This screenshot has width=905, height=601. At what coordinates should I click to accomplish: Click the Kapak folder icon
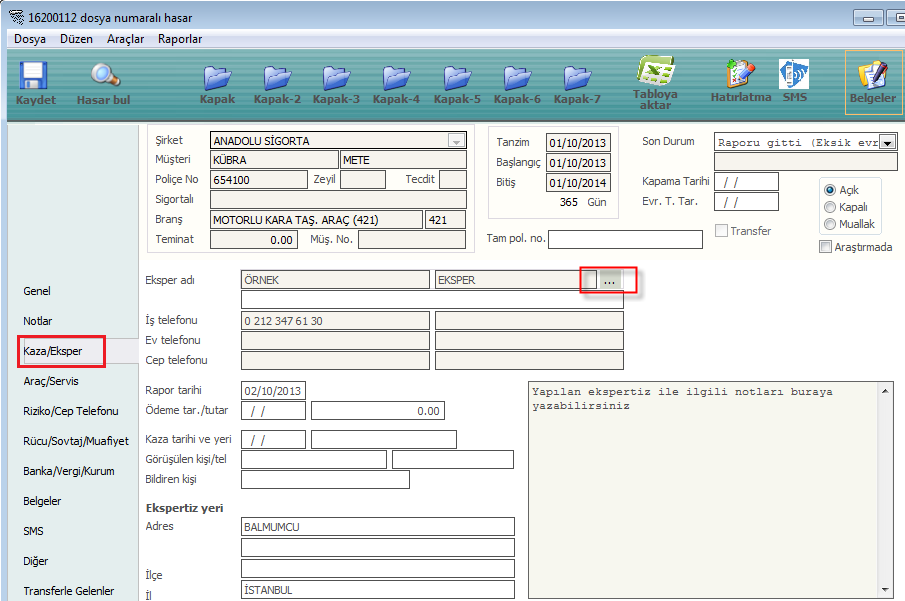point(217,78)
